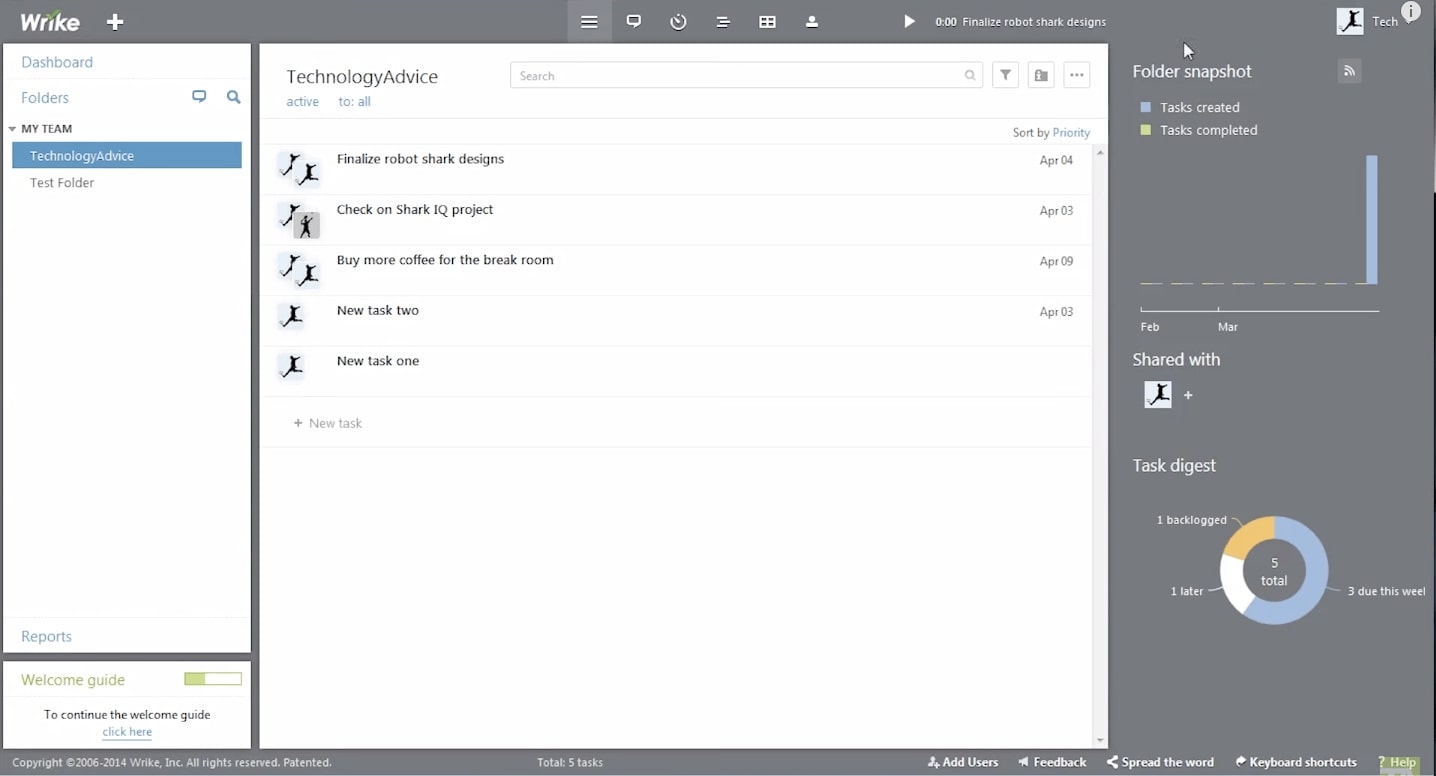The width and height of the screenshot is (1436, 776).
Task: Open the Reports section
Action: pyautogui.click(x=46, y=636)
